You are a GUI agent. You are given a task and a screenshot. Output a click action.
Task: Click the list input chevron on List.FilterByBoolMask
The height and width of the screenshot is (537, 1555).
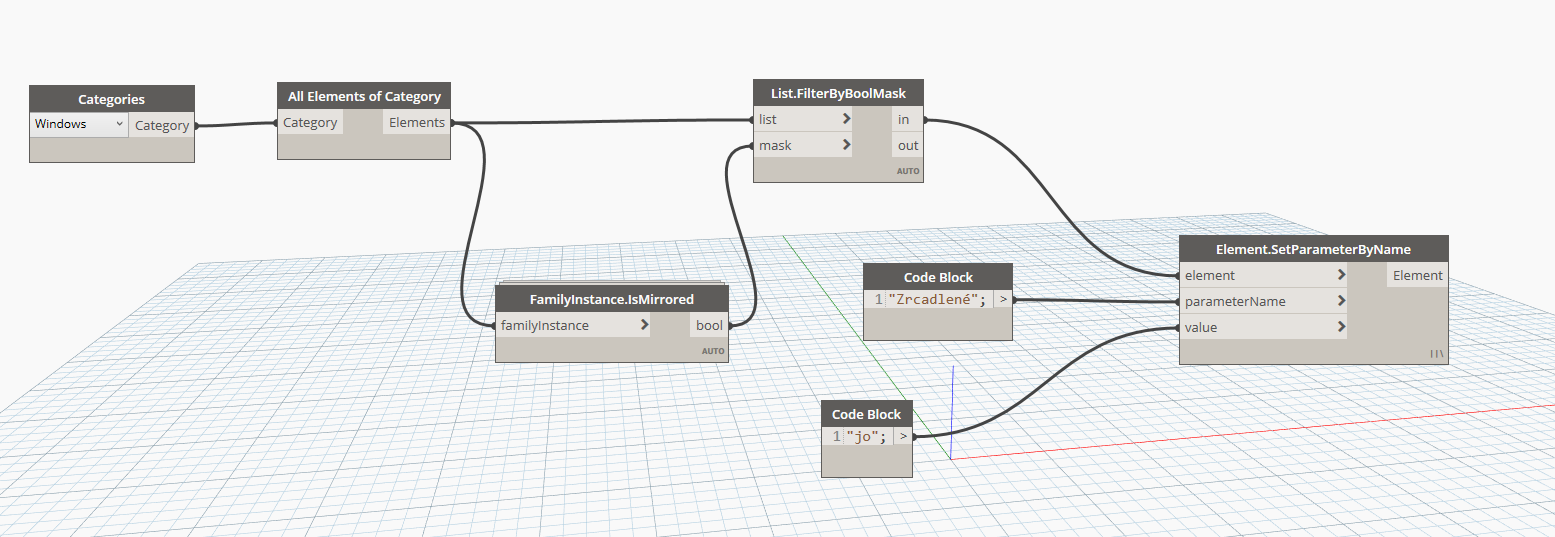coord(846,119)
